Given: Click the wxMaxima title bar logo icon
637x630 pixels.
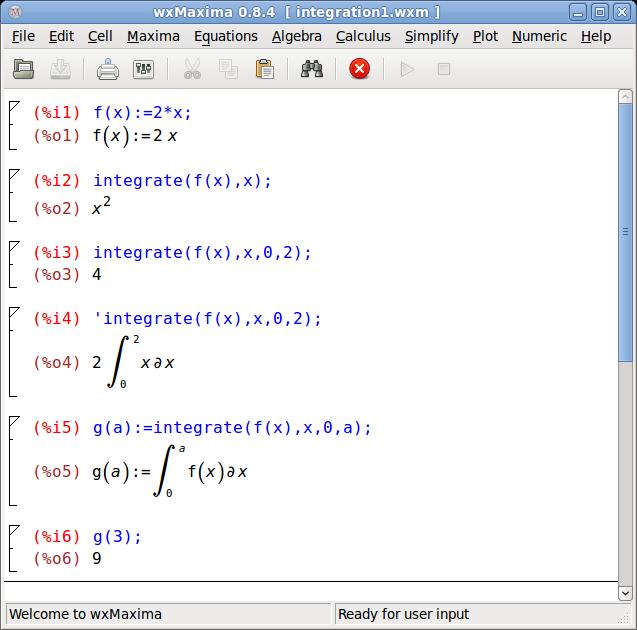Looking at the screenshot, I should 15,12.
